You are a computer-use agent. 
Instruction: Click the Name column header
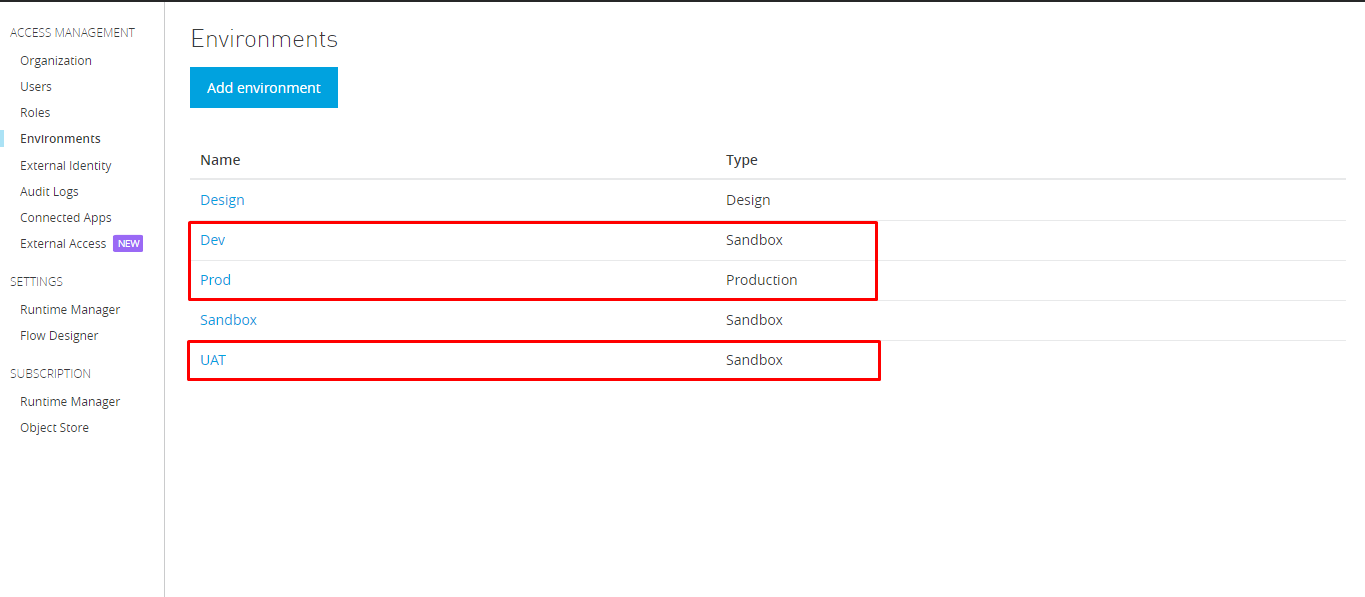220,160
